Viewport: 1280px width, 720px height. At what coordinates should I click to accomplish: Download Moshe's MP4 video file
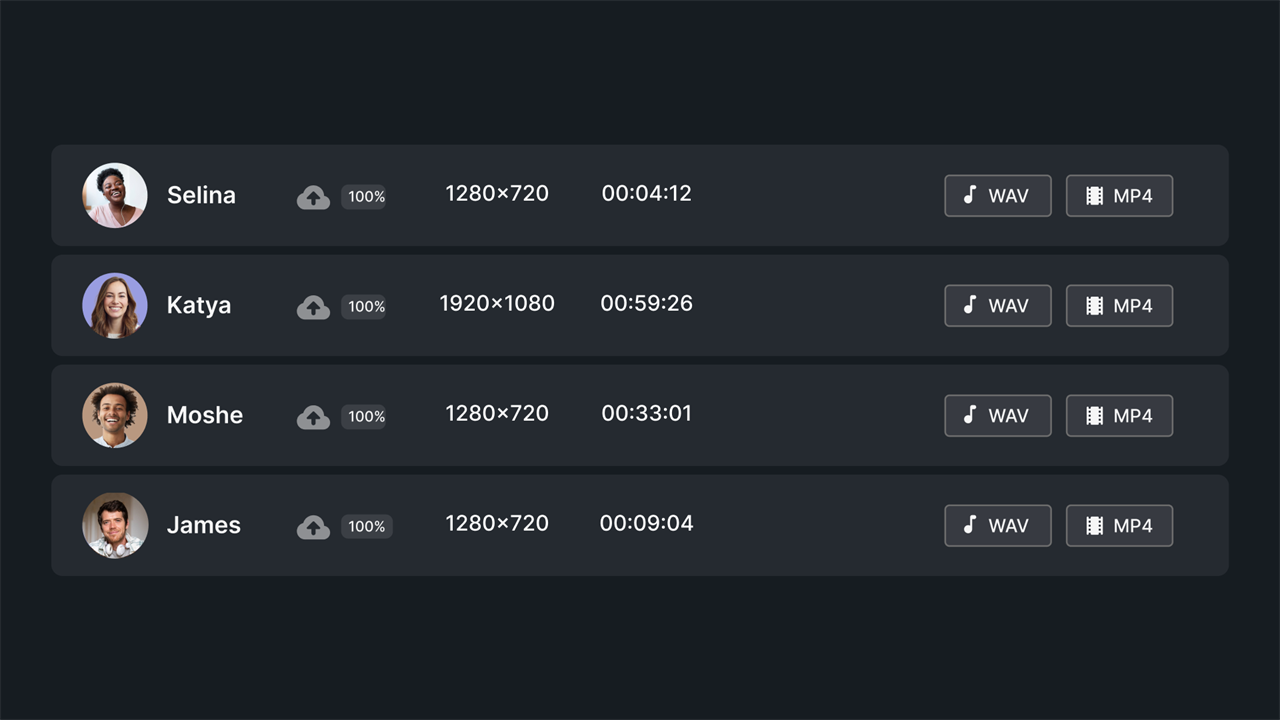[x=1119, y=416]
